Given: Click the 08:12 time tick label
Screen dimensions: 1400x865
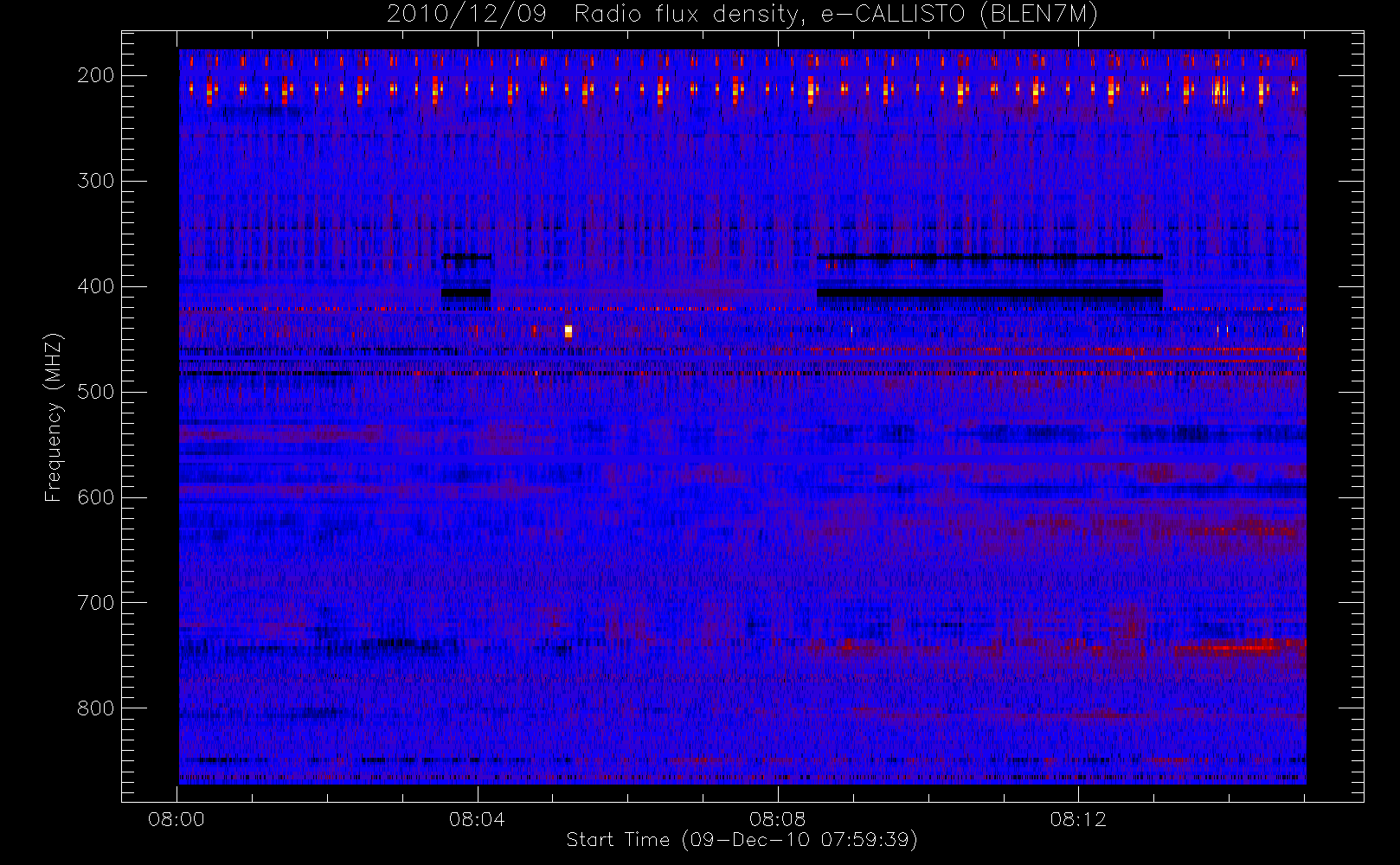Looking at the screenshot, I should pyautogui.click(x=1078, y=819).
